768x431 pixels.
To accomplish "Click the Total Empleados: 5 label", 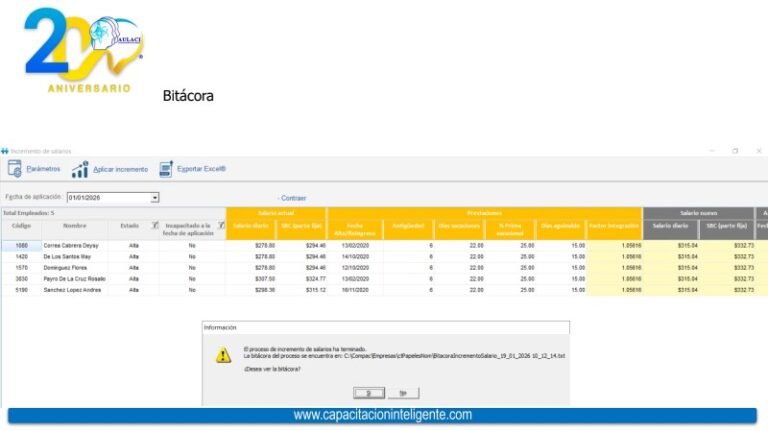I will (28, 213).
